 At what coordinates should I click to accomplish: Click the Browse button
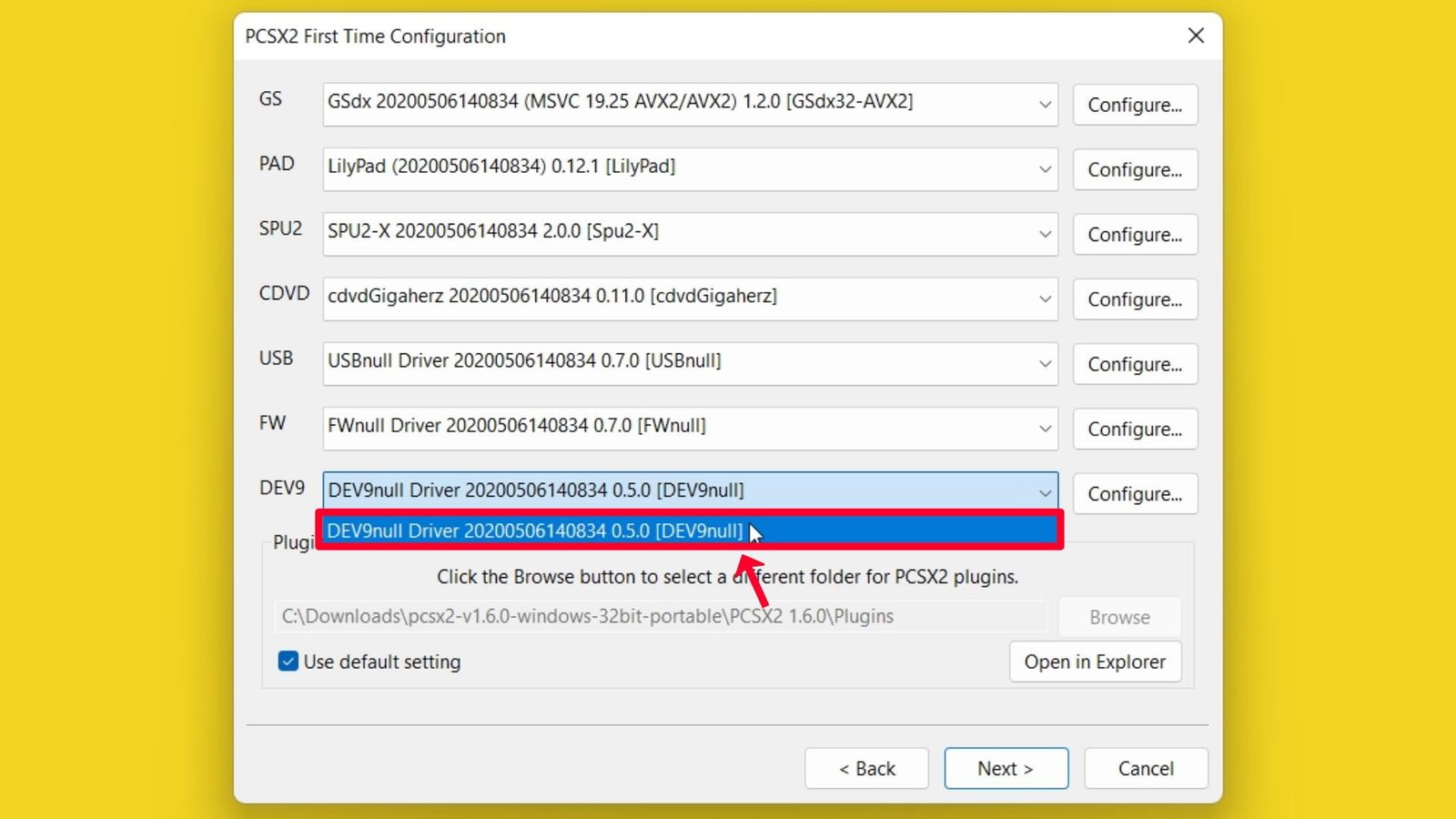click(1119, 617)
